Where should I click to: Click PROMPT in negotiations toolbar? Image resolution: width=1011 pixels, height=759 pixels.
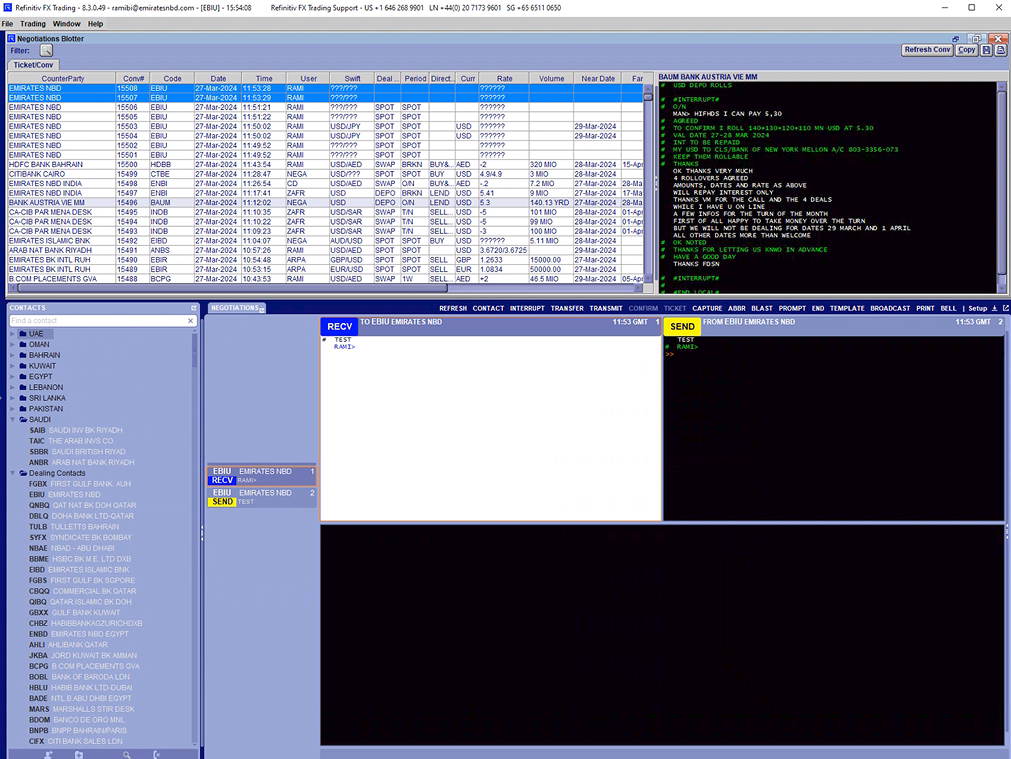tap(792, 308)
